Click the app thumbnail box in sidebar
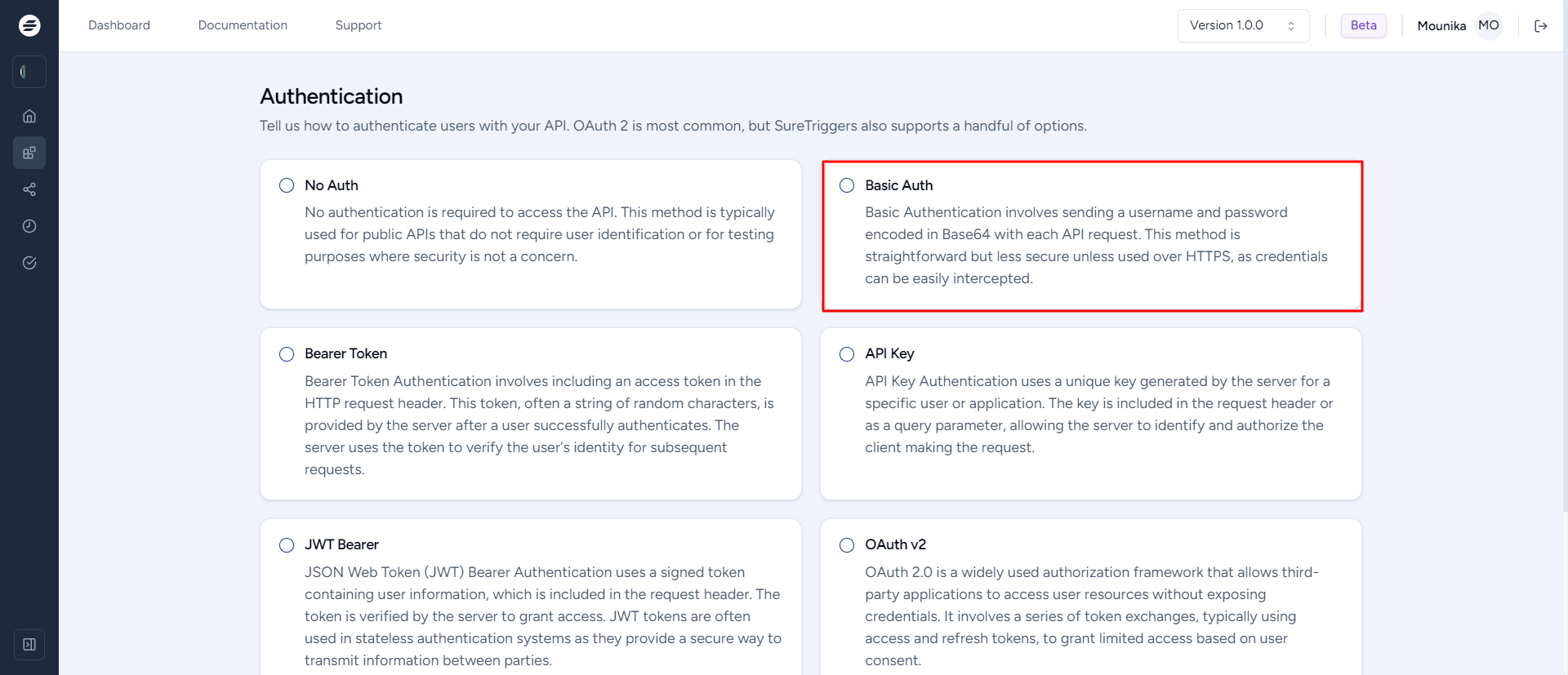 pos(29,72)
